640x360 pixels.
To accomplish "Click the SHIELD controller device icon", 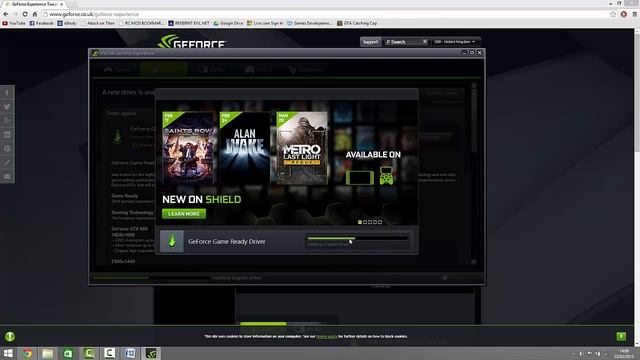I will pos(386,176).
